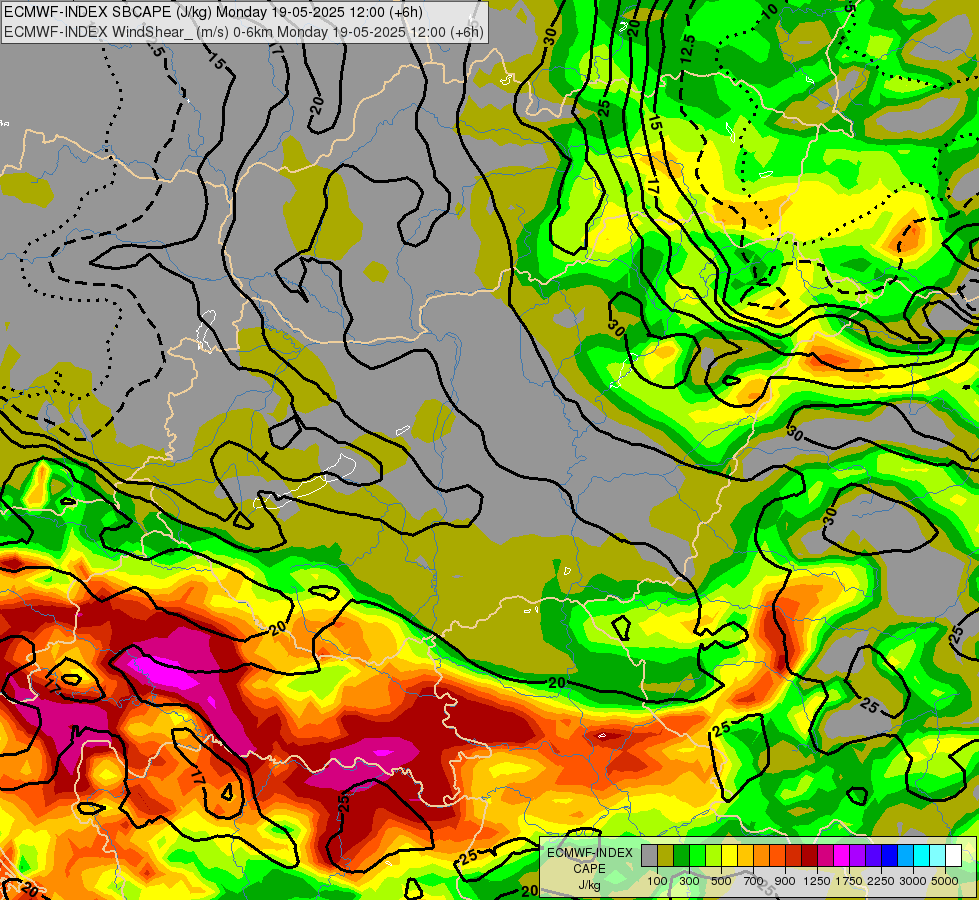This screenshot has width=979, height=900.
Task: Click the legend value label 300
Action: [689, 881]
